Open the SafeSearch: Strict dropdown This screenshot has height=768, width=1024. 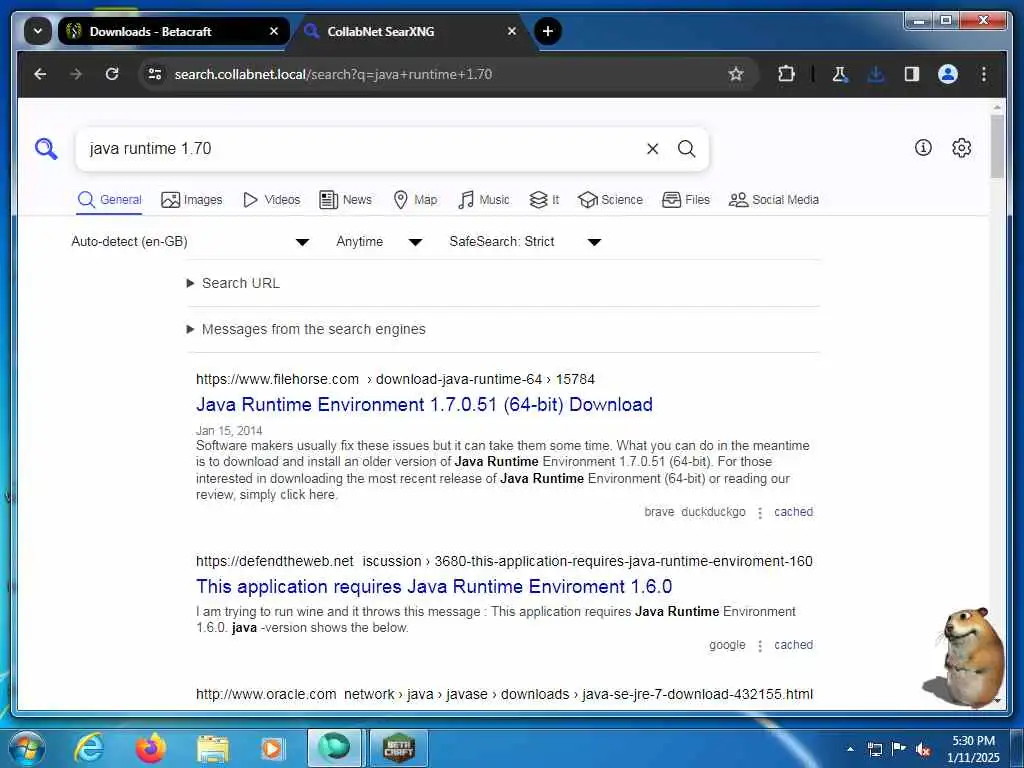click(x=525, y=242)
